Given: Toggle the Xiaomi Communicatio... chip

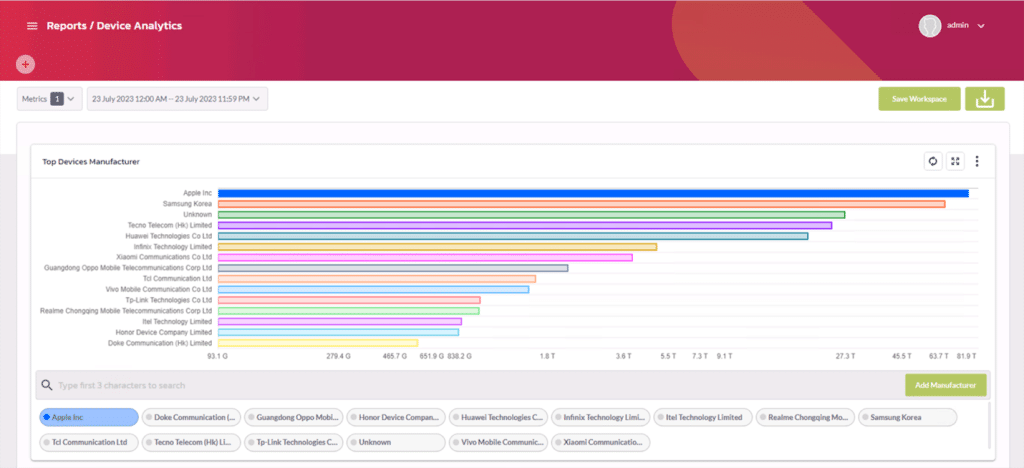Looking at the screenshot, I should coord(601,442).
